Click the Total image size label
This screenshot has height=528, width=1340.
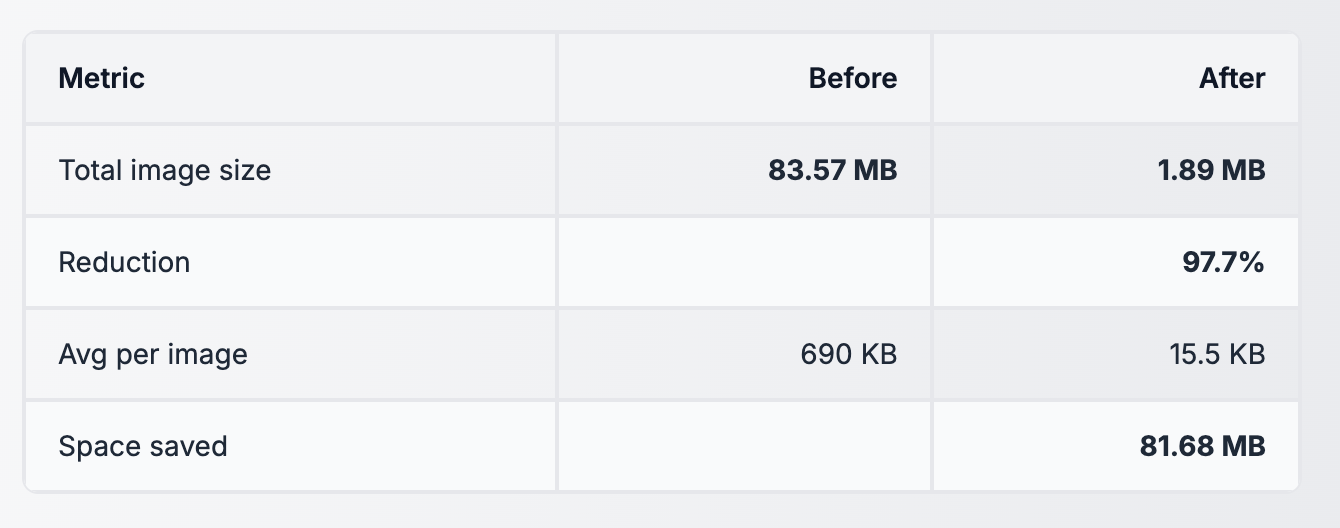tap(165, 170)
